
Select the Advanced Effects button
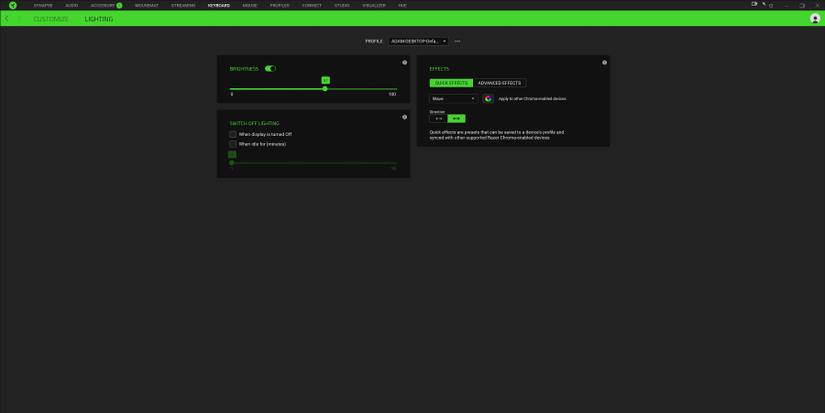(x=499, y=83)
